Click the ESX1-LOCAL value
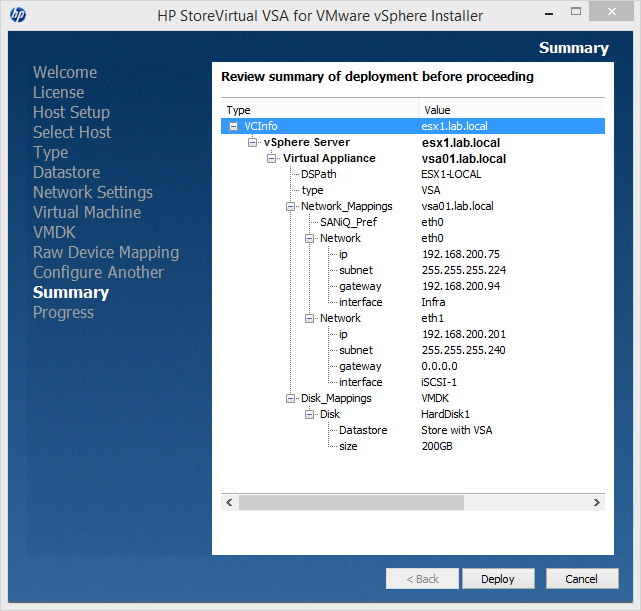641x611 pixels. tap(451, 175)
